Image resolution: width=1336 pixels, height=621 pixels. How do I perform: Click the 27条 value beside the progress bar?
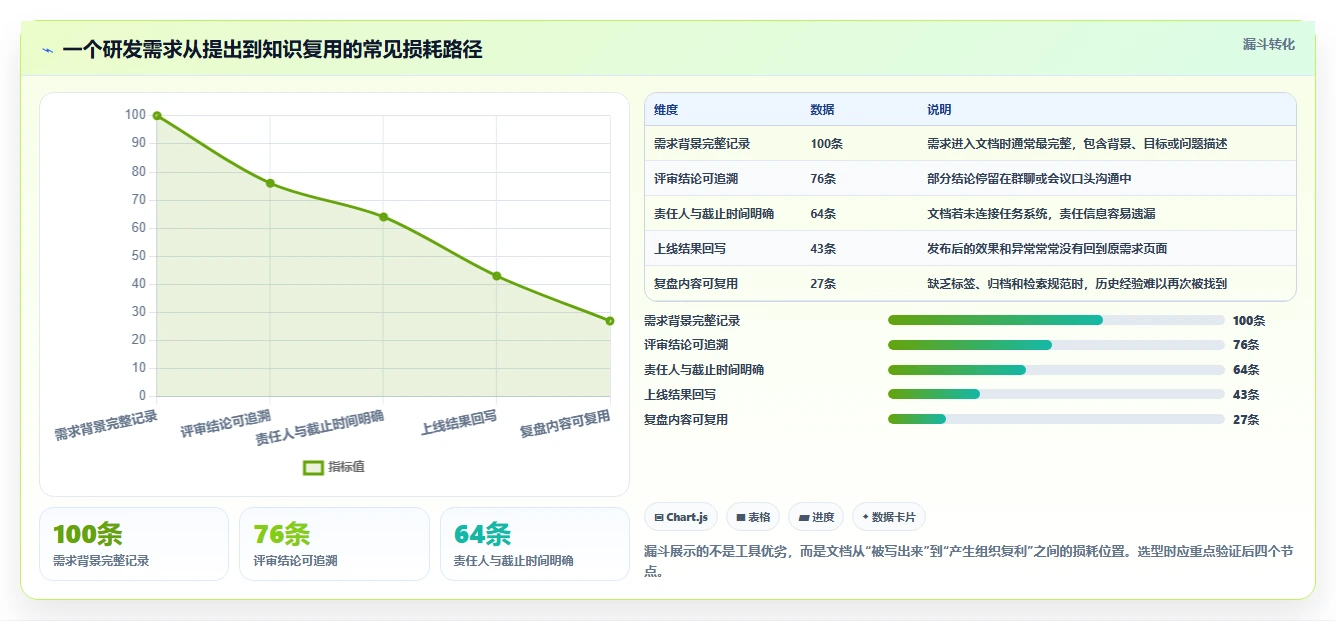1246,420
